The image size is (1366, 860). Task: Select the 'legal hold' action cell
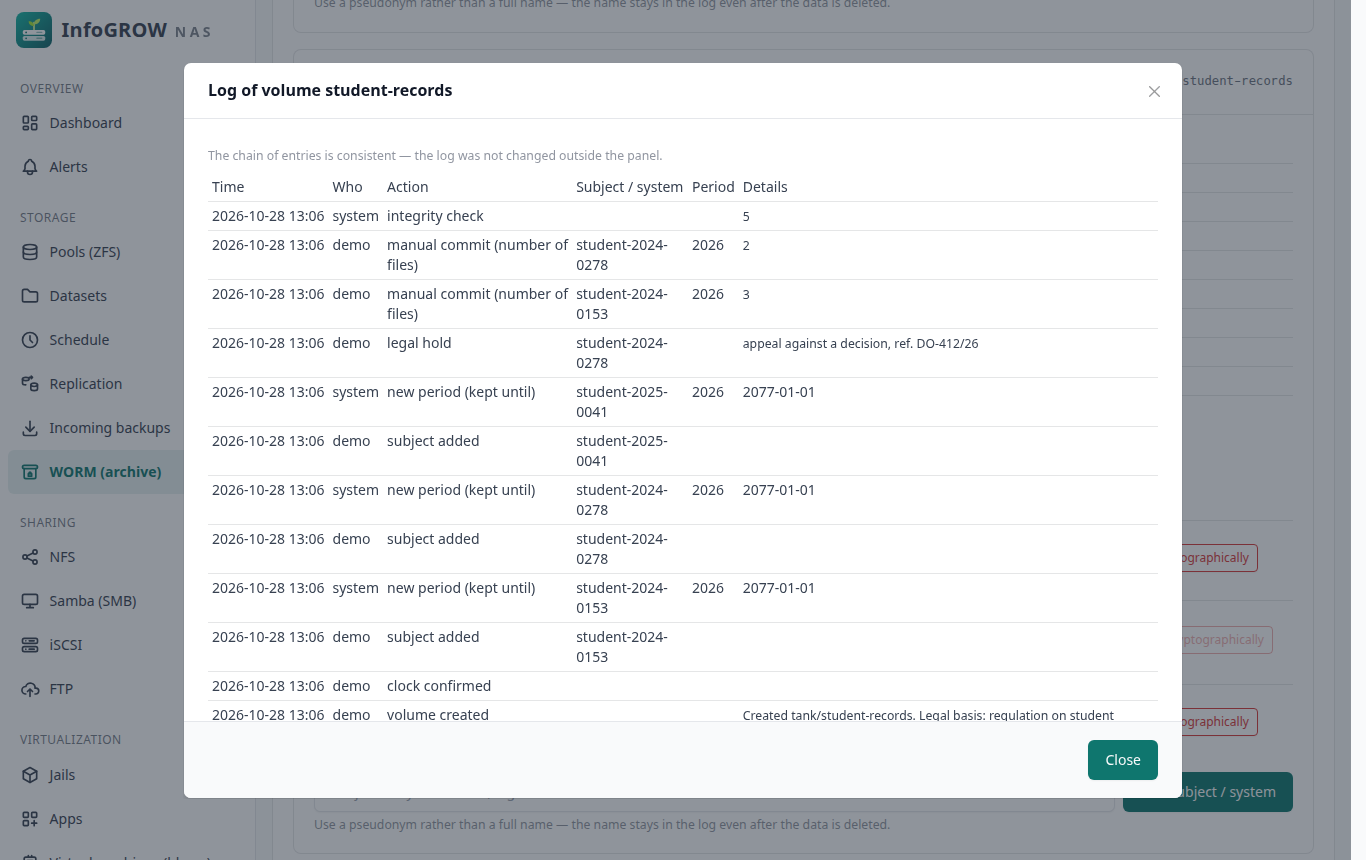(x=419, y=343)
